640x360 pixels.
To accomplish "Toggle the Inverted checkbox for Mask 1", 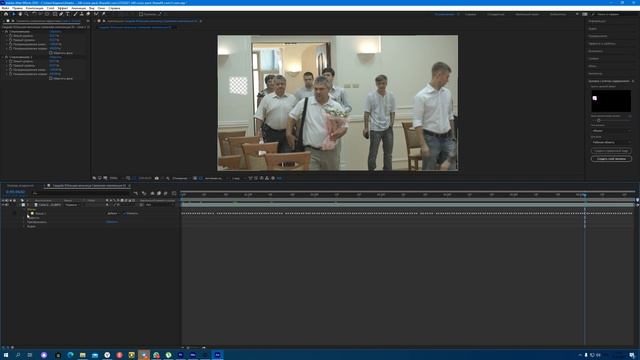I will click(124, 213).
